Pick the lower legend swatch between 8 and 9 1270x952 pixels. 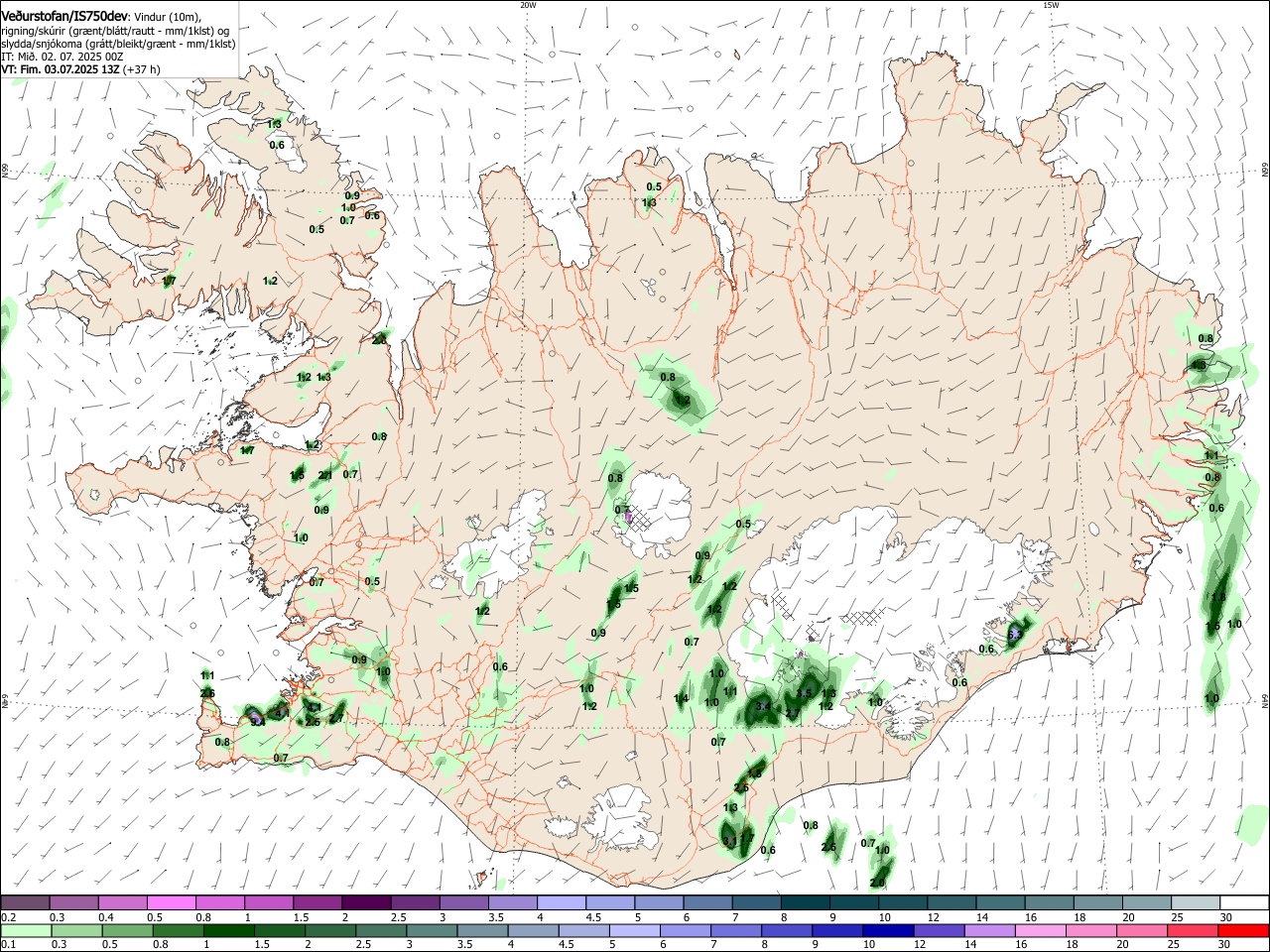tap(785, 930)
